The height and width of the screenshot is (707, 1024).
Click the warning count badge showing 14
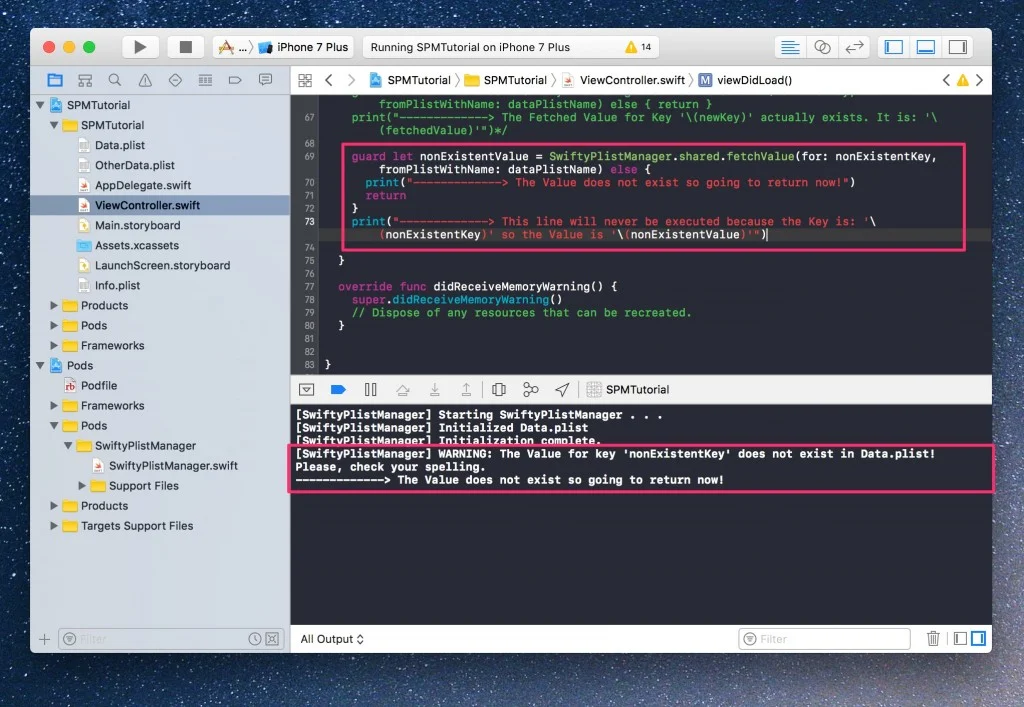pyautogui.click(x=638, y=47)
